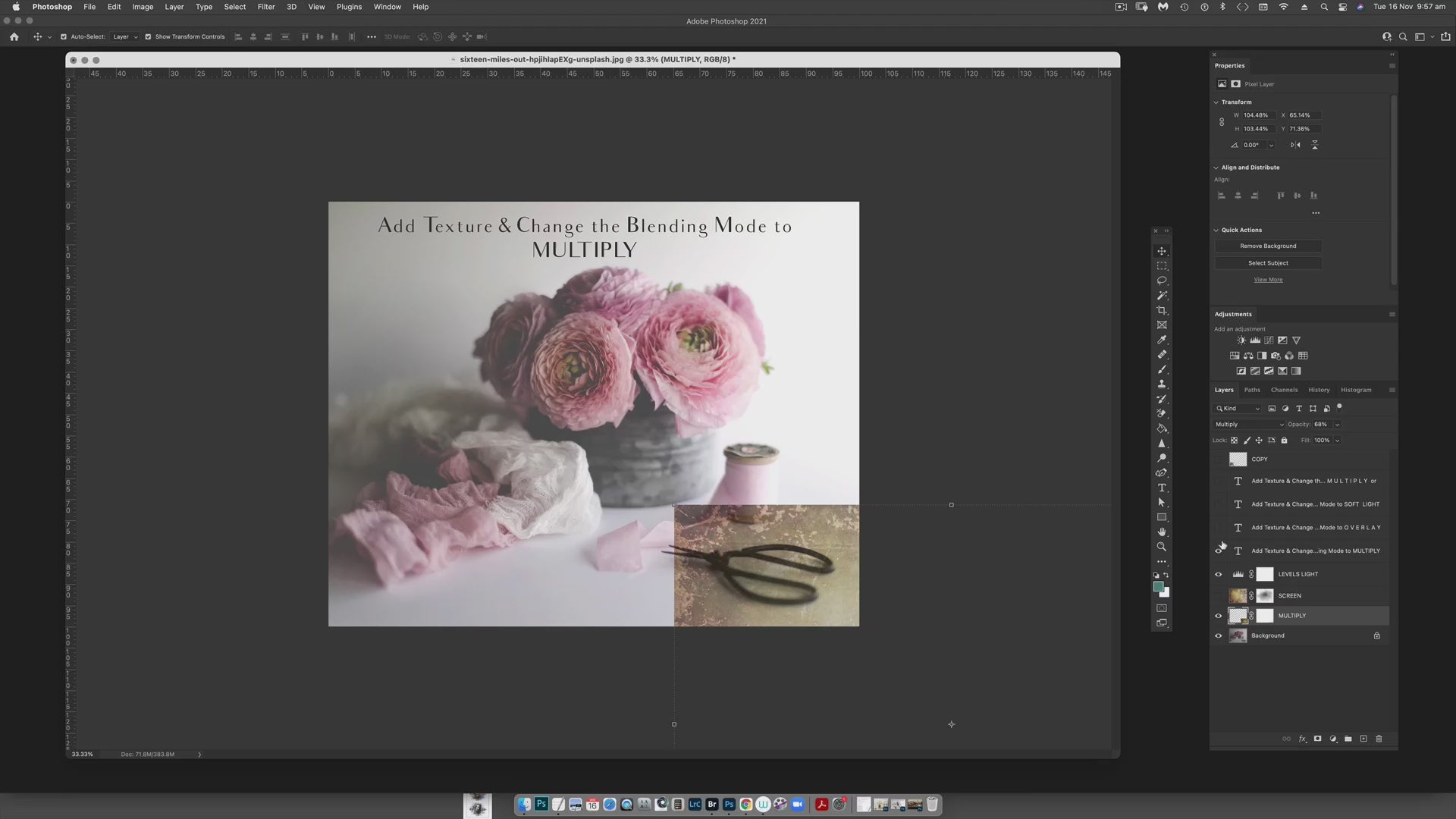Image resolution: width=1456 pixels, height=819 pixels.
Task: Open the Filter menu
Action: click(x=265, y=7)
